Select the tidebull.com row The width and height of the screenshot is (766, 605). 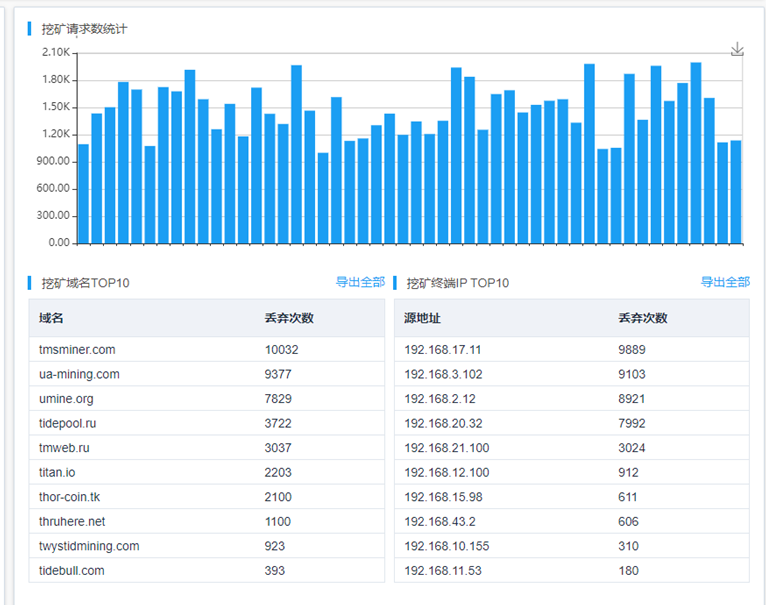71,570
